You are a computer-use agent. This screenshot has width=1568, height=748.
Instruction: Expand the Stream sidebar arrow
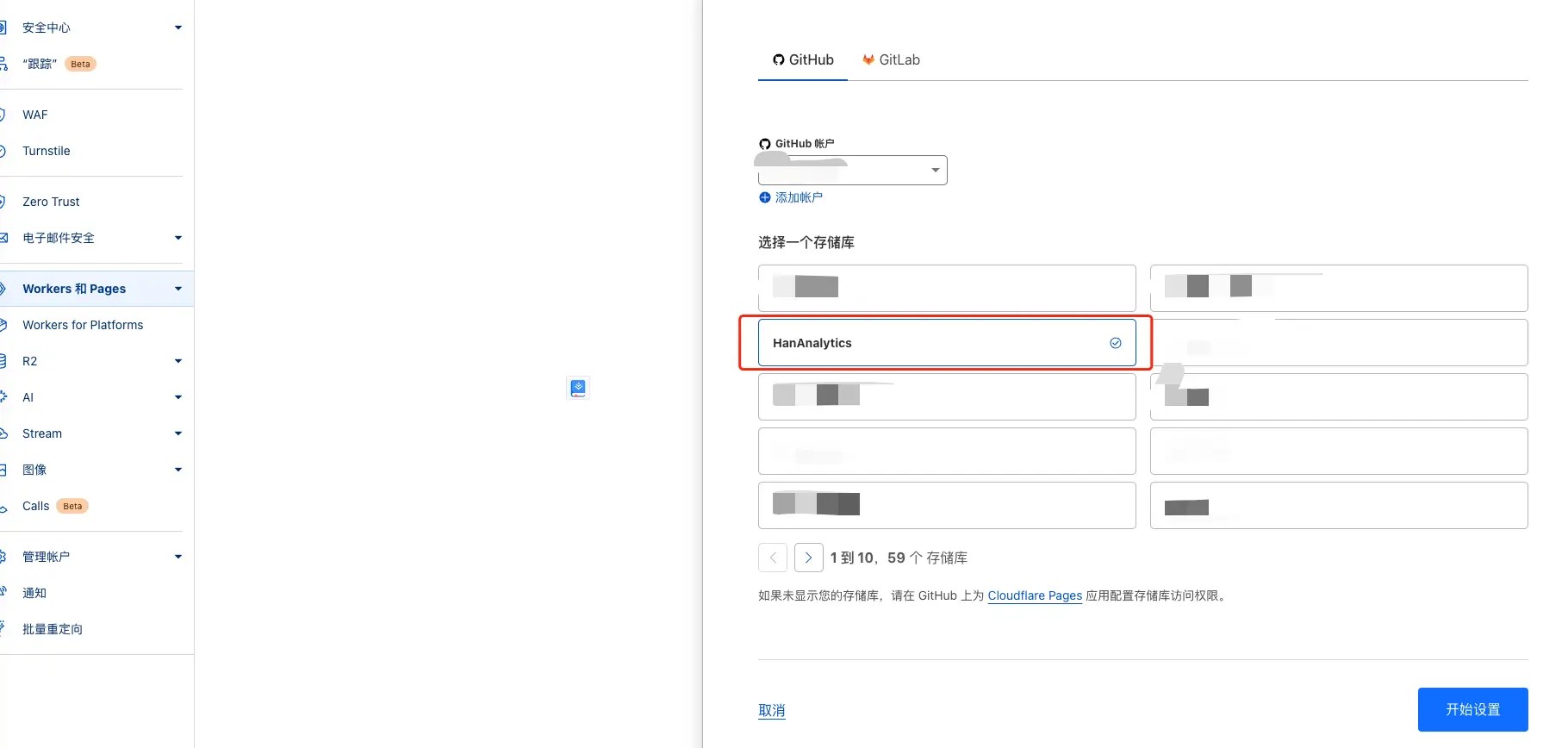pyautogui.click(x=178, y=433)
